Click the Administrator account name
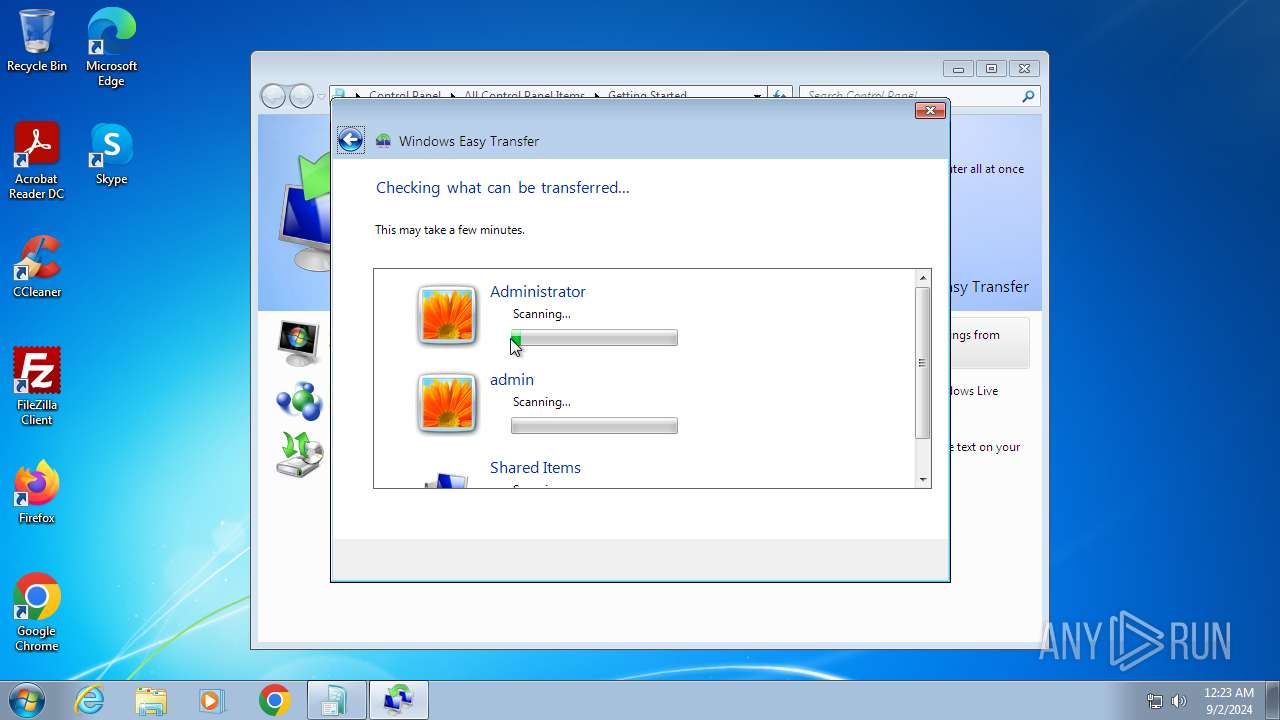 click(538, 291)
